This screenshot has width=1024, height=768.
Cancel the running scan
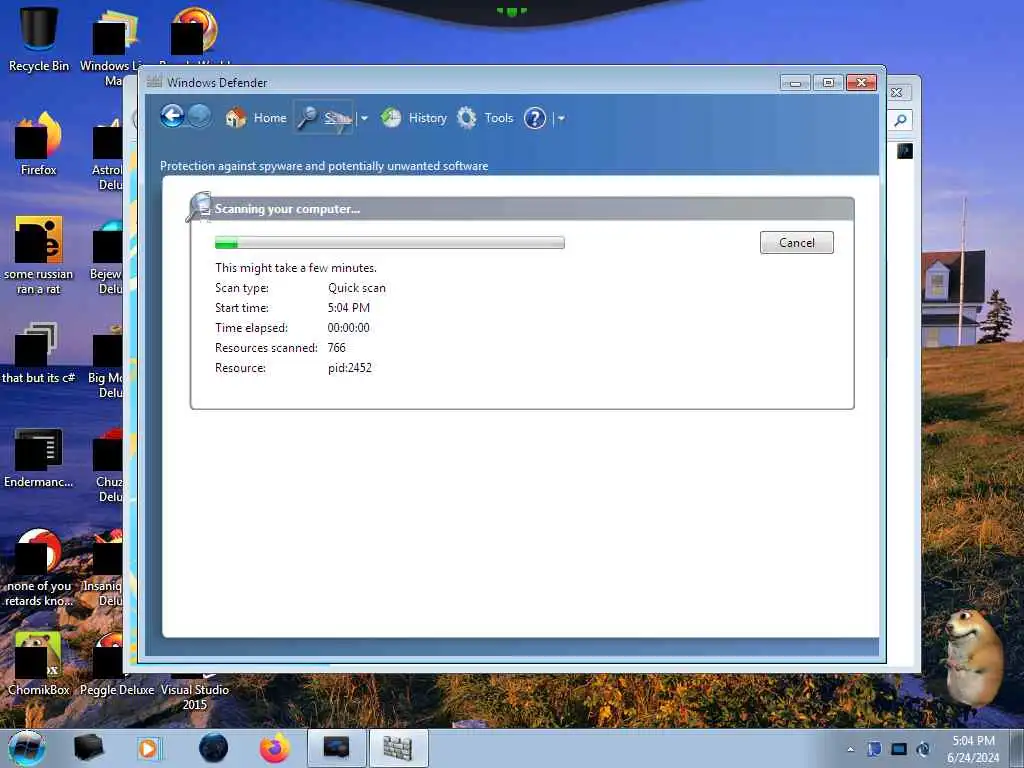pos(797,242)
